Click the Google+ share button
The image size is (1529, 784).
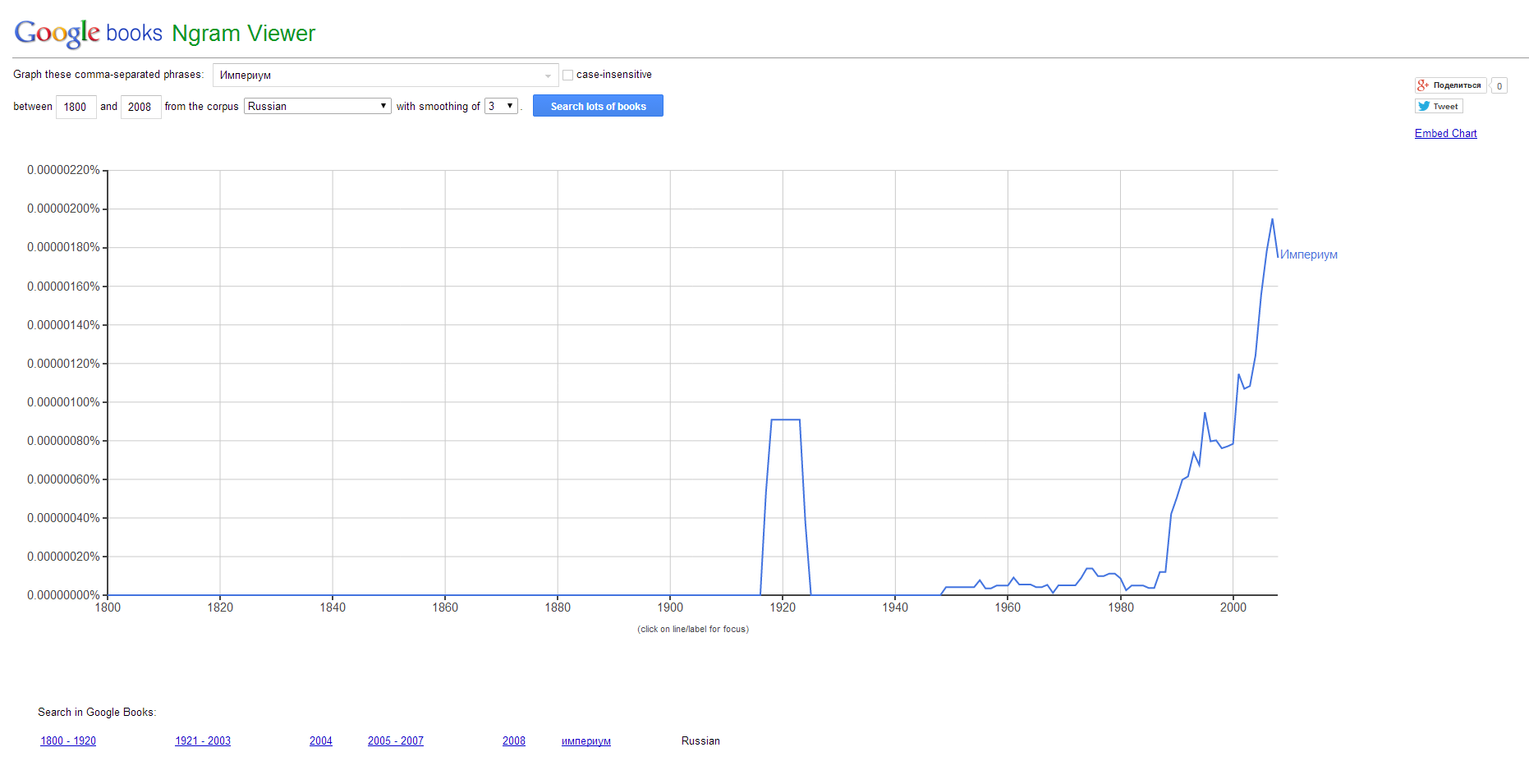click(x=1450, y=85)
